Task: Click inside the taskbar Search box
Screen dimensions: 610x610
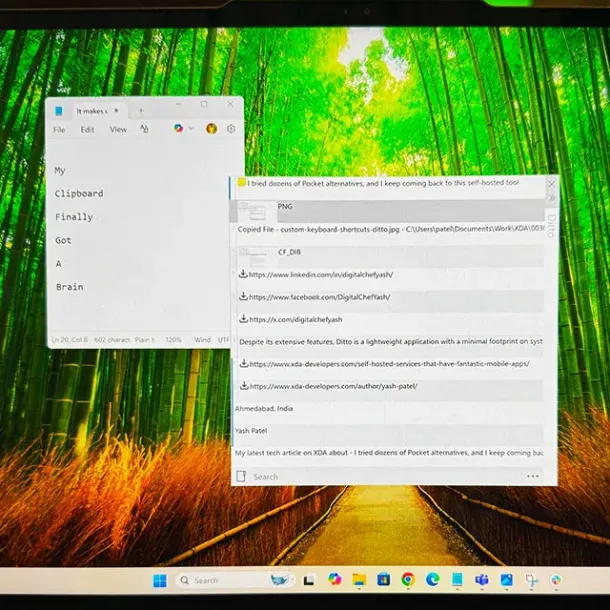Action: click(x=235, y=580)
